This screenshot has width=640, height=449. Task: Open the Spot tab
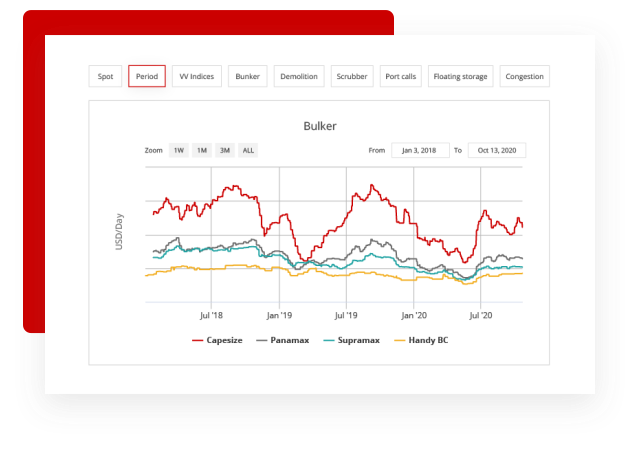(105, 76)
